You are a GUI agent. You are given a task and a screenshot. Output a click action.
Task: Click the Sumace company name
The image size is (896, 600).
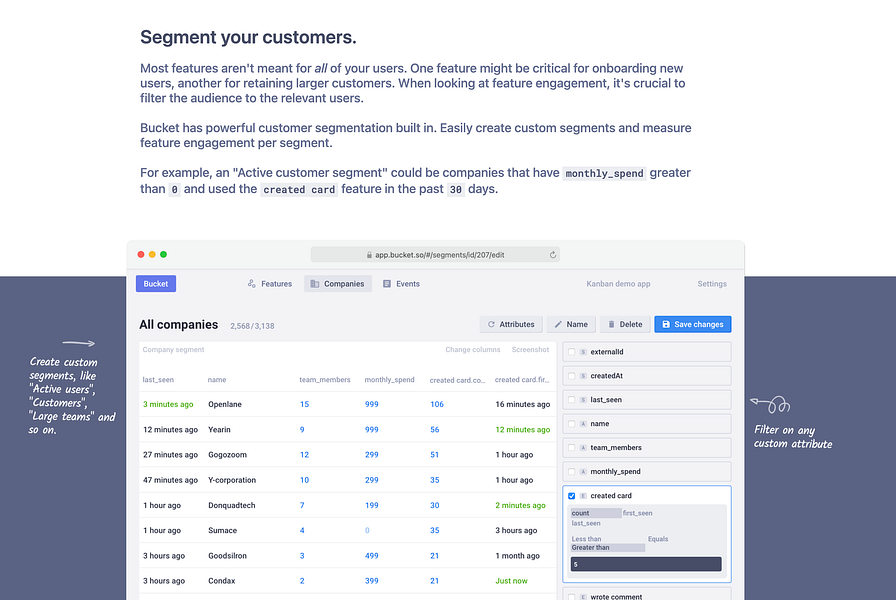pos(222,530)
